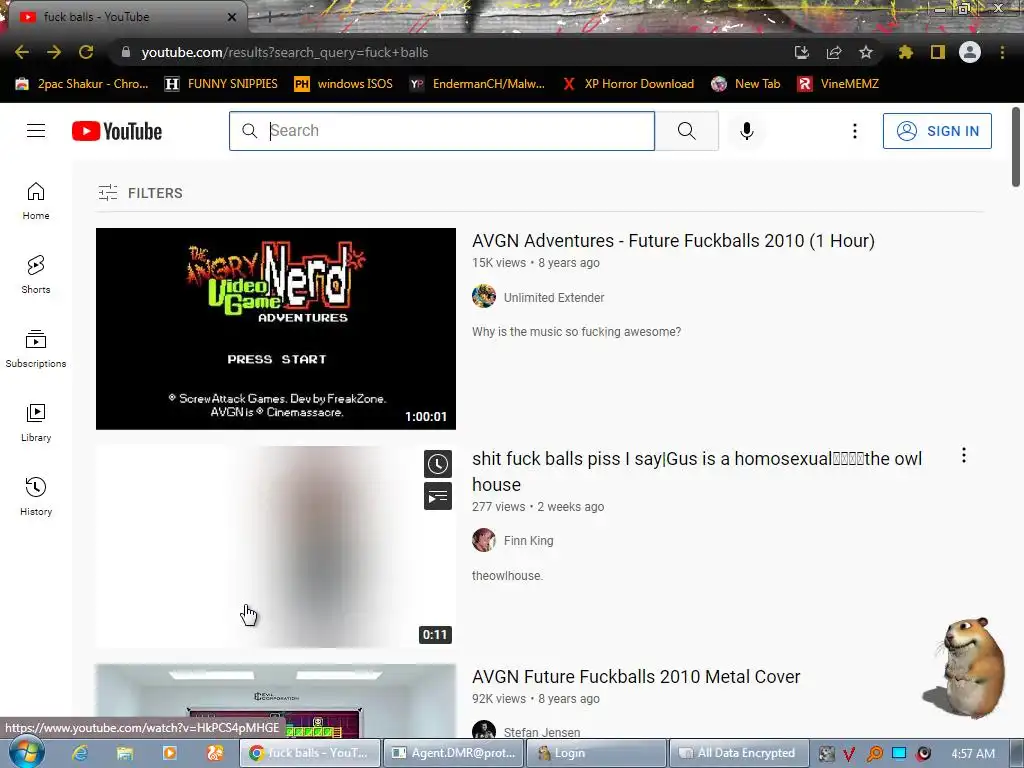Open the 'Gus ... the owl house' video title

click(x=697, y=471)
